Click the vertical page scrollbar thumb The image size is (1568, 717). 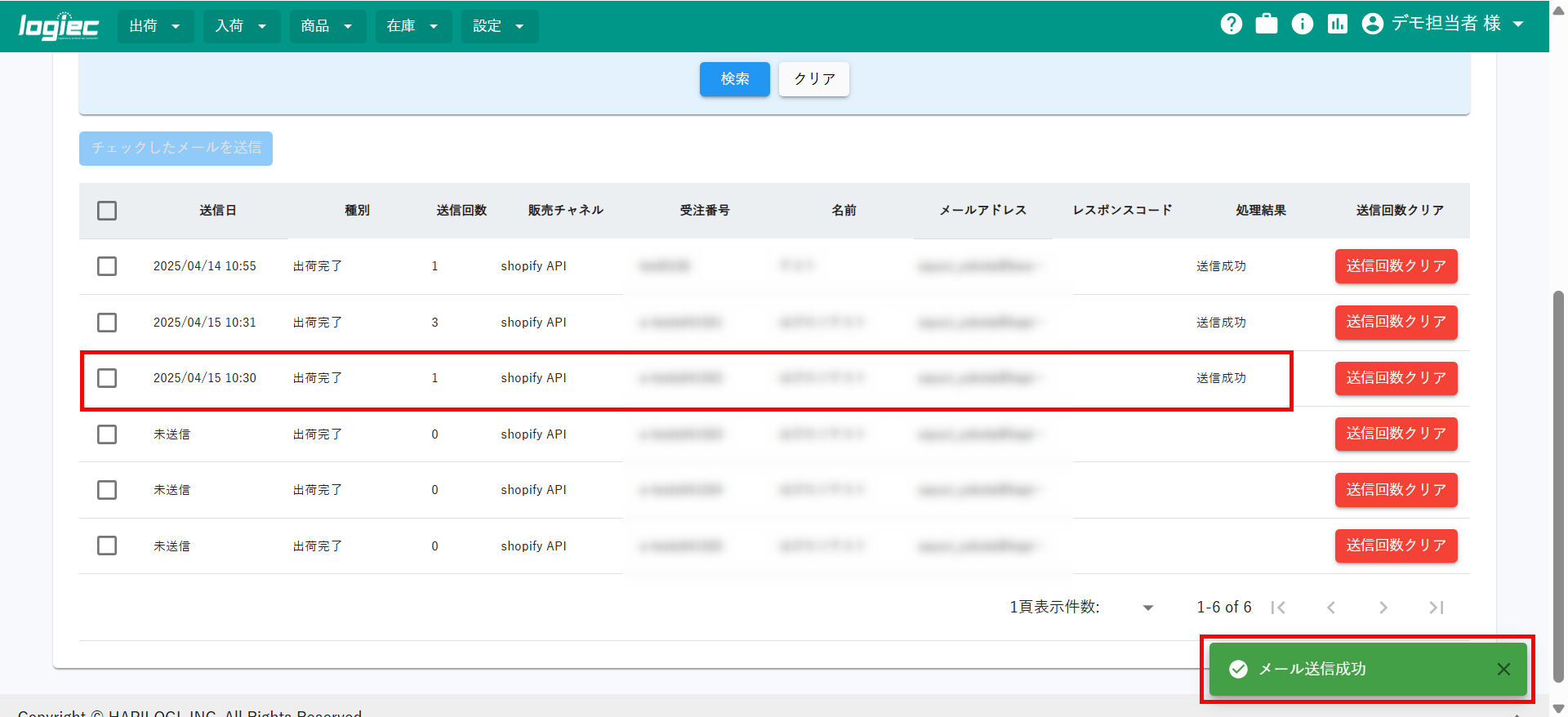pos(1558,486)
